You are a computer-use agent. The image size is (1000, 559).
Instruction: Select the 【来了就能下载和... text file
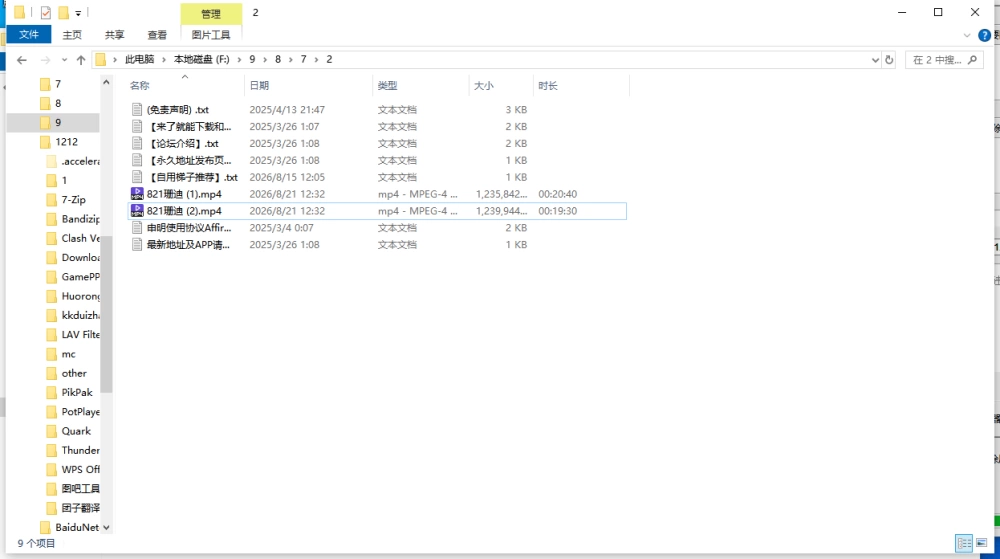pyautogui.click(x=189, y=127)
